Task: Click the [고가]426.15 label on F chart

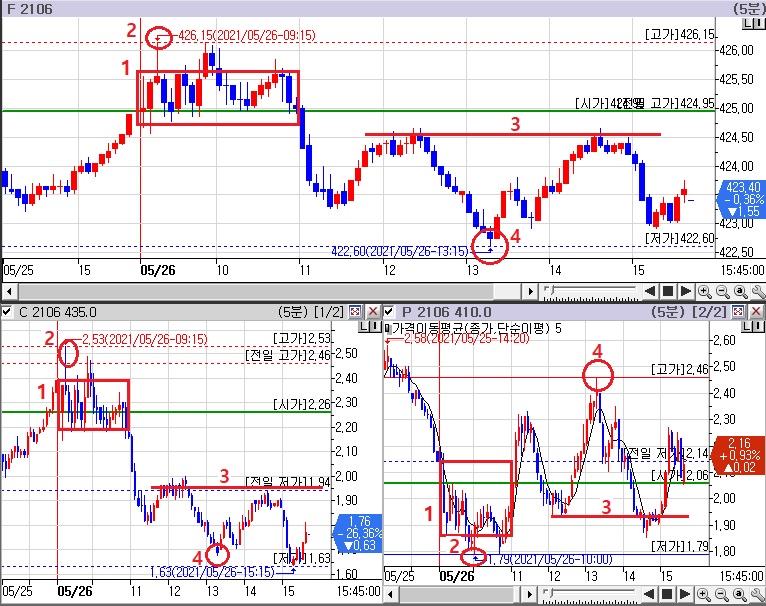Action: pyautogui.click(x=680, y=35)
